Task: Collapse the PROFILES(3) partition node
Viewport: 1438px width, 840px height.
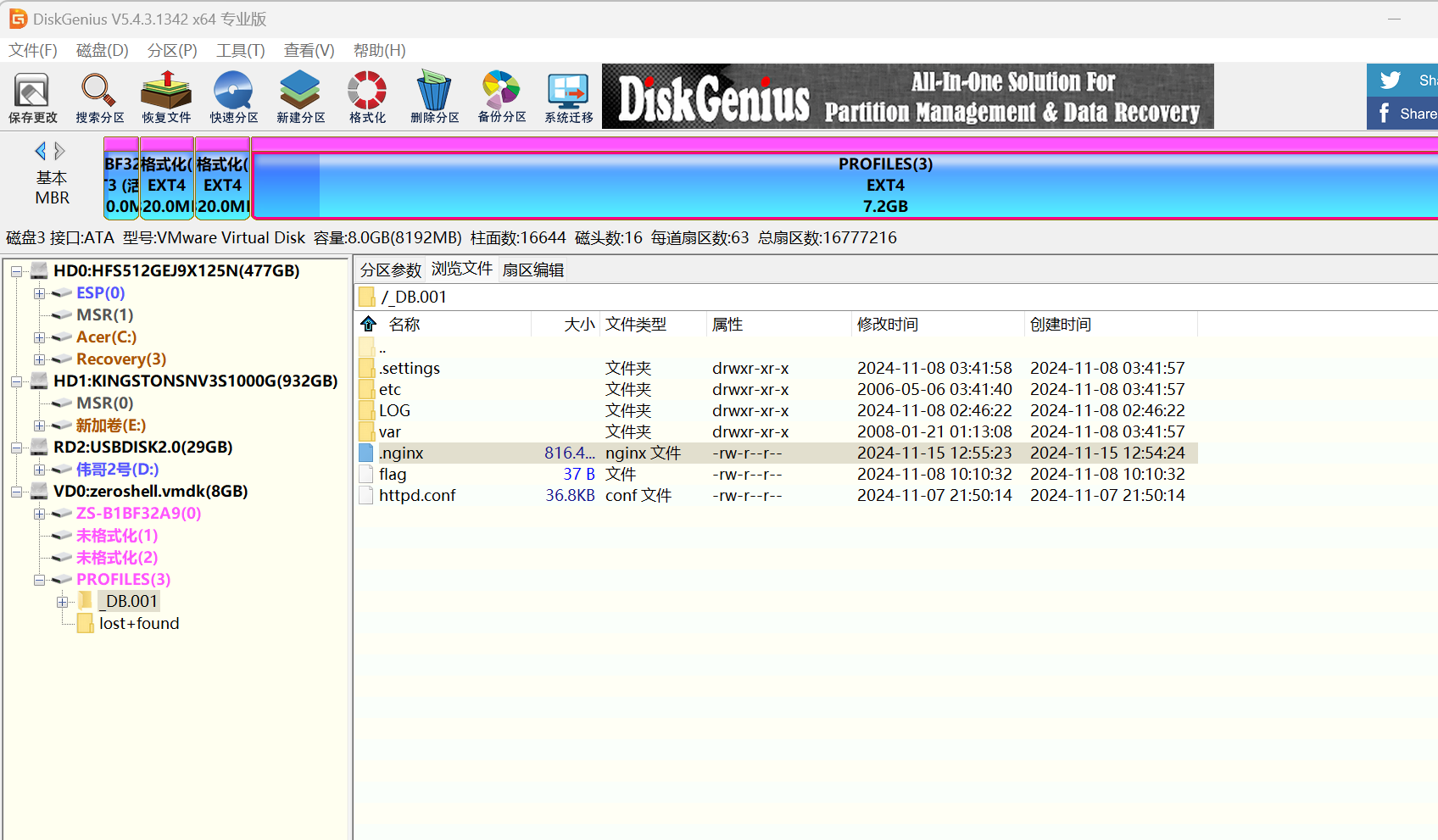Action: [39, 580]
